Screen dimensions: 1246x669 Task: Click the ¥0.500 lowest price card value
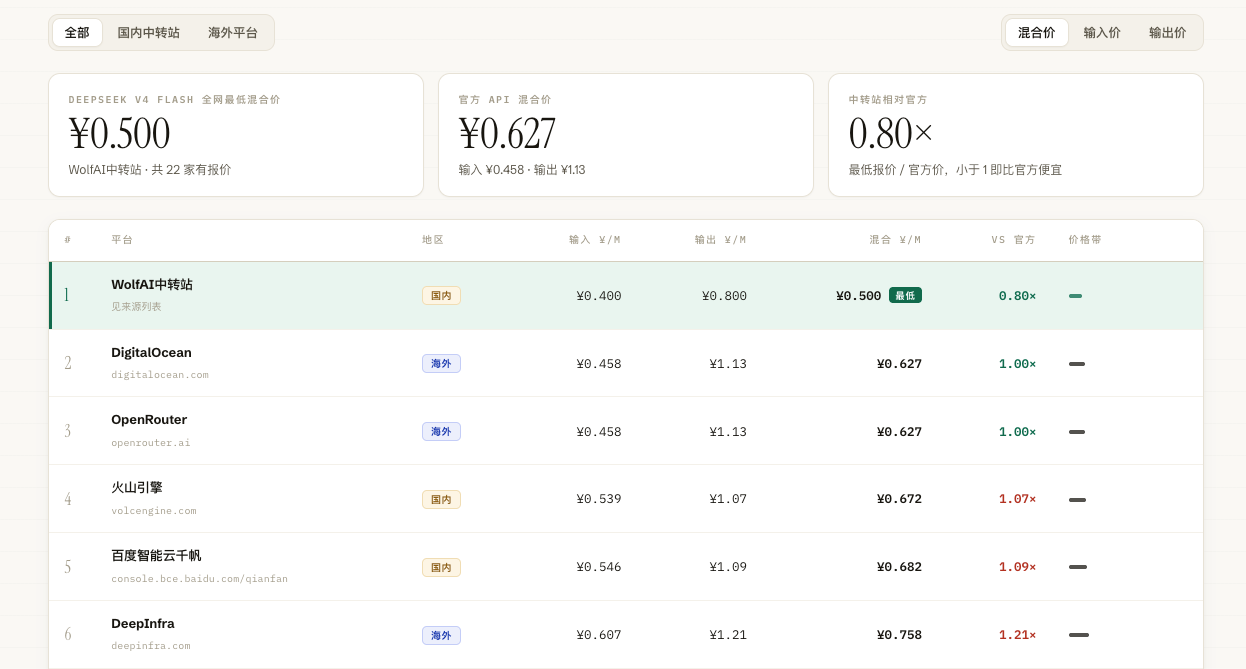pyautogui.click(x=120, y=134)
